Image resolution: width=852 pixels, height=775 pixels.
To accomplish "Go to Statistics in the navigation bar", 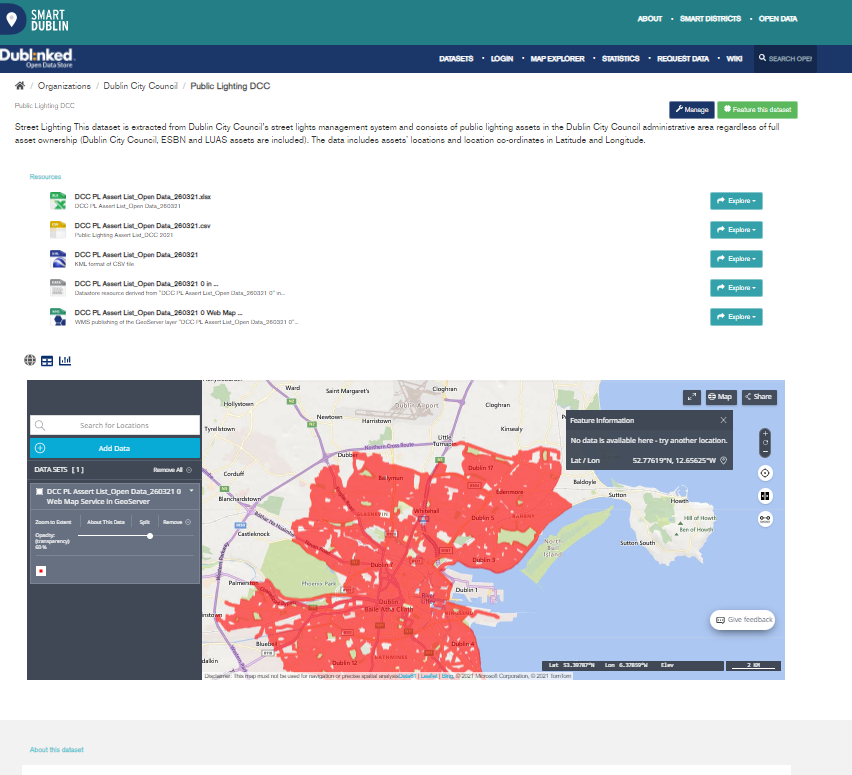I will [x=620, y=59].
